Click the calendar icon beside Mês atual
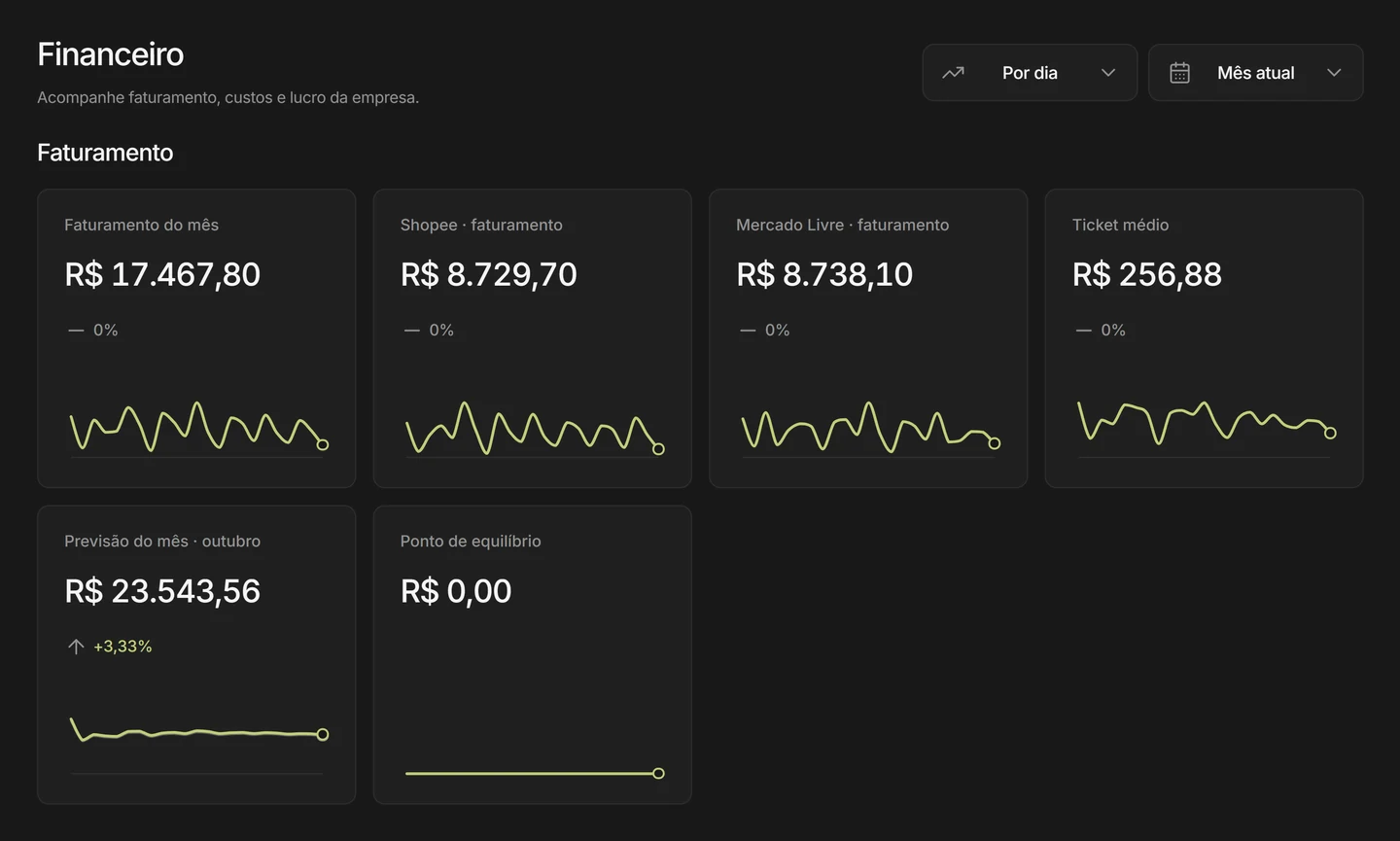Image resolution: width=1400 pixels, height=841 pixels. (x=1179, y=73)
